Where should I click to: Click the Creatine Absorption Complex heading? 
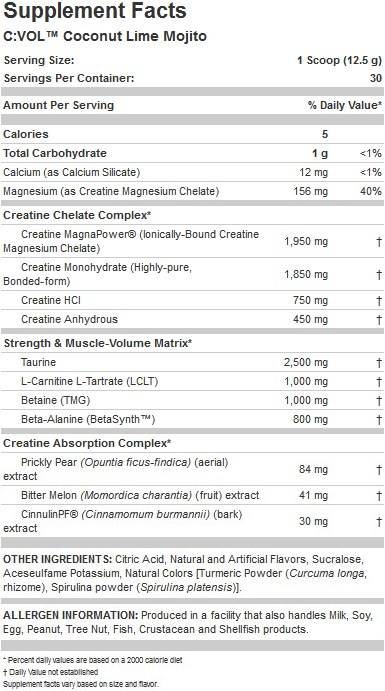(x=87, y=443)
